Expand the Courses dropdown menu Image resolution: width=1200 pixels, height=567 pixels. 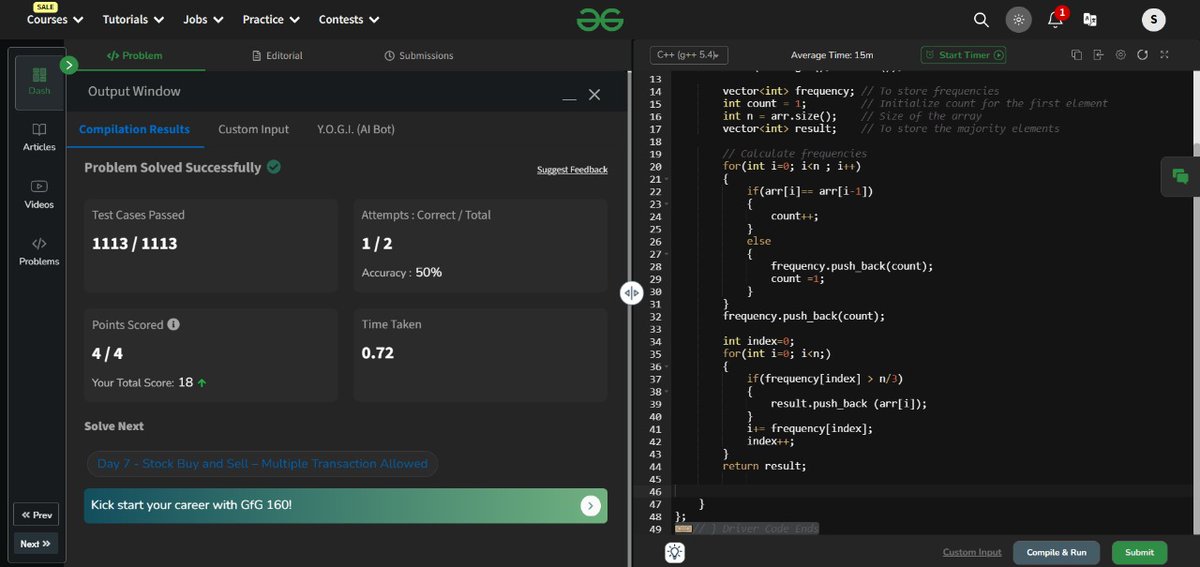pyautogui.click(x=55, y=19)
